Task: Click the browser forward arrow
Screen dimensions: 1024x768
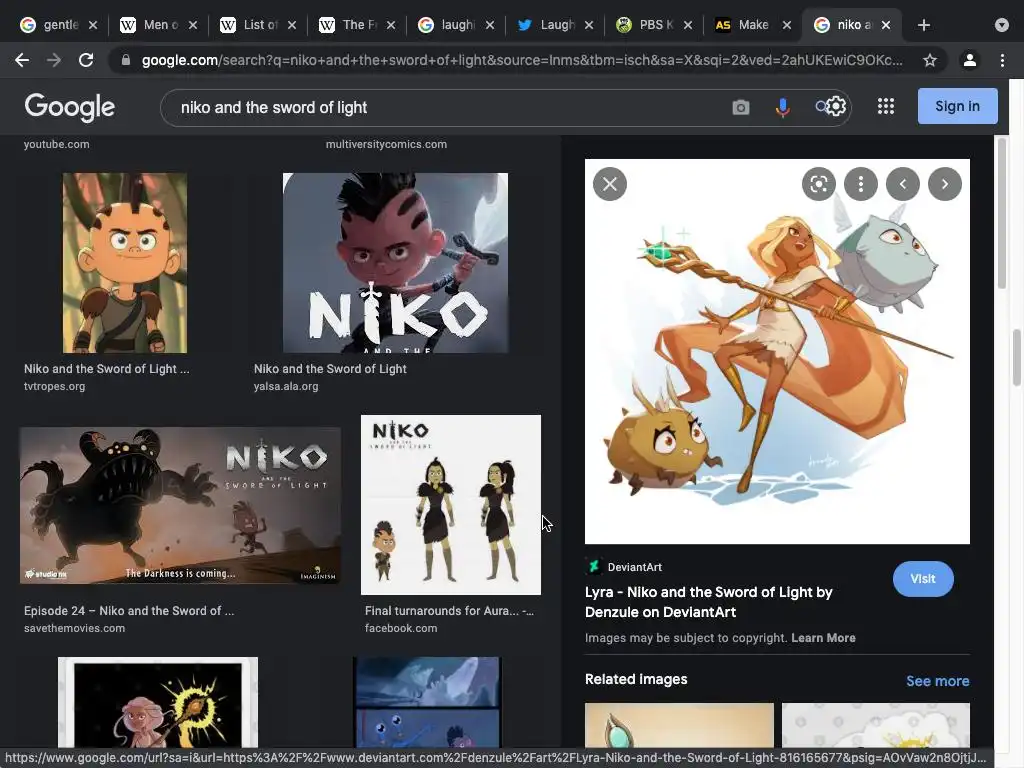Action: (54, 60)
